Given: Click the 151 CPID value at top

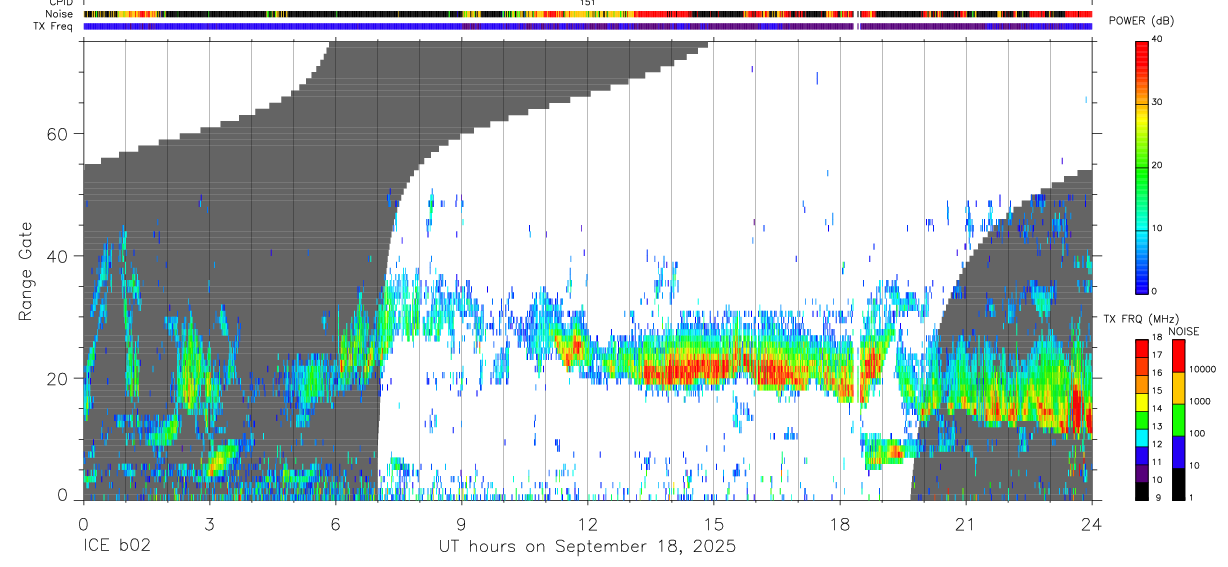Looking at the screenshot, I should point(588,3).
